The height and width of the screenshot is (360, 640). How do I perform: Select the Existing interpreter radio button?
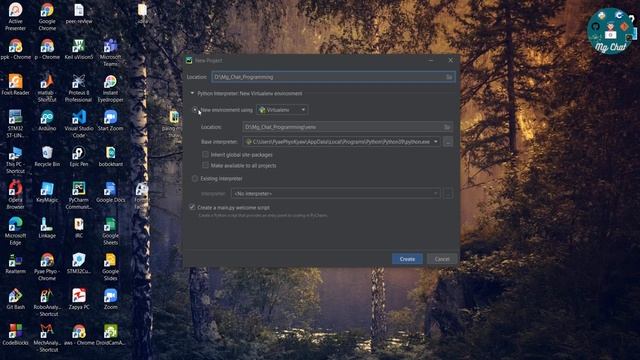(x=195, y=178)
